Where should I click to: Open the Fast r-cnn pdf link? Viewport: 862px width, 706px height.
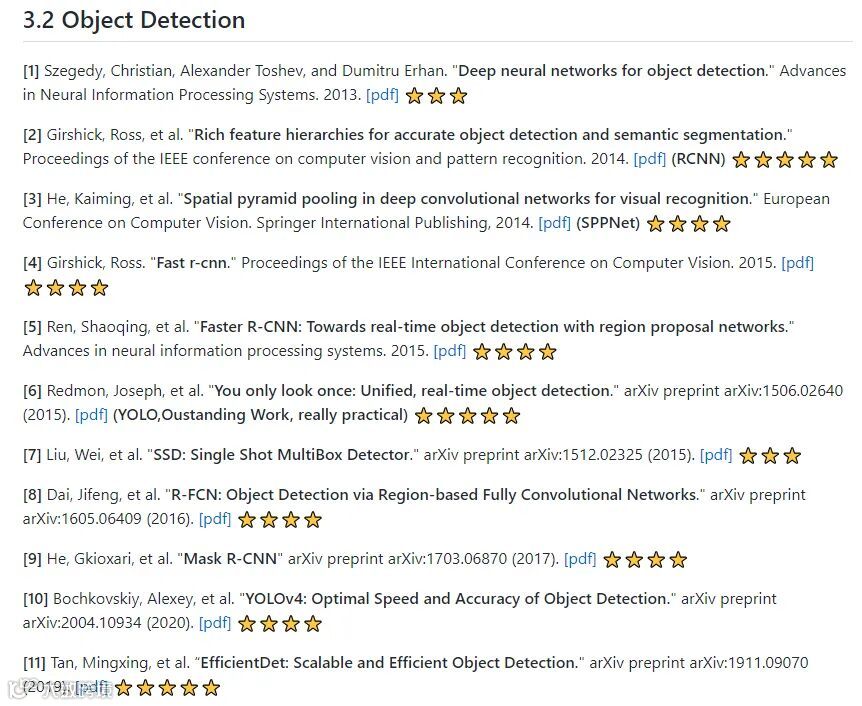798,263
